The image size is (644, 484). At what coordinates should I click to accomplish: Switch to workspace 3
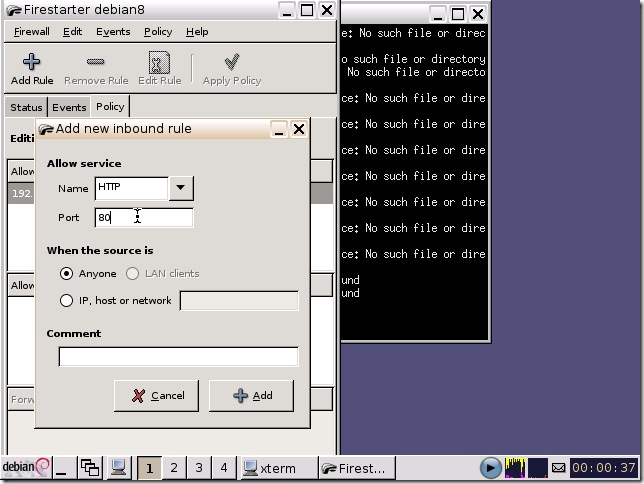(x=199, y=468)
